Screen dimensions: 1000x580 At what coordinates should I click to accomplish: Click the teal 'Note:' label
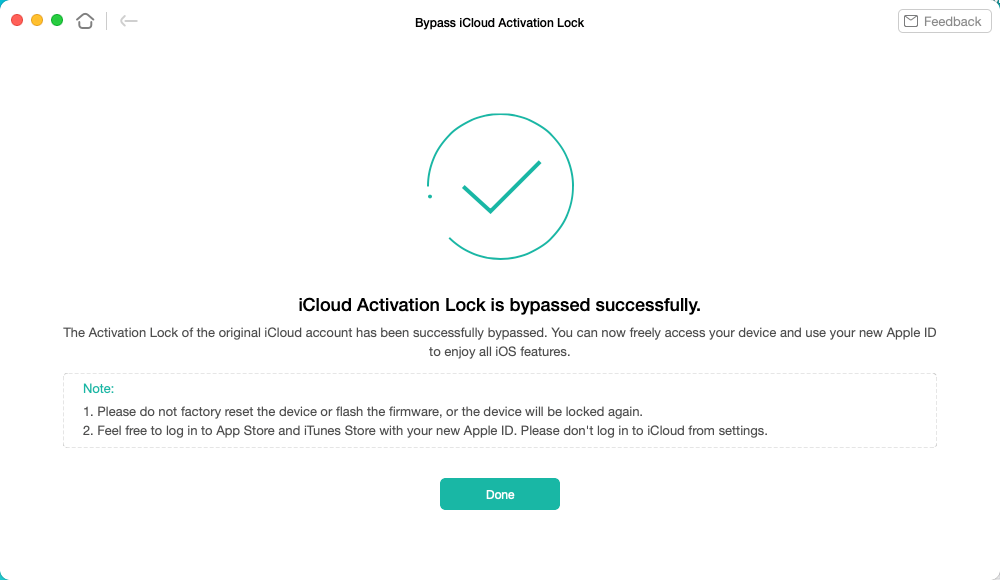coord(98,388)
